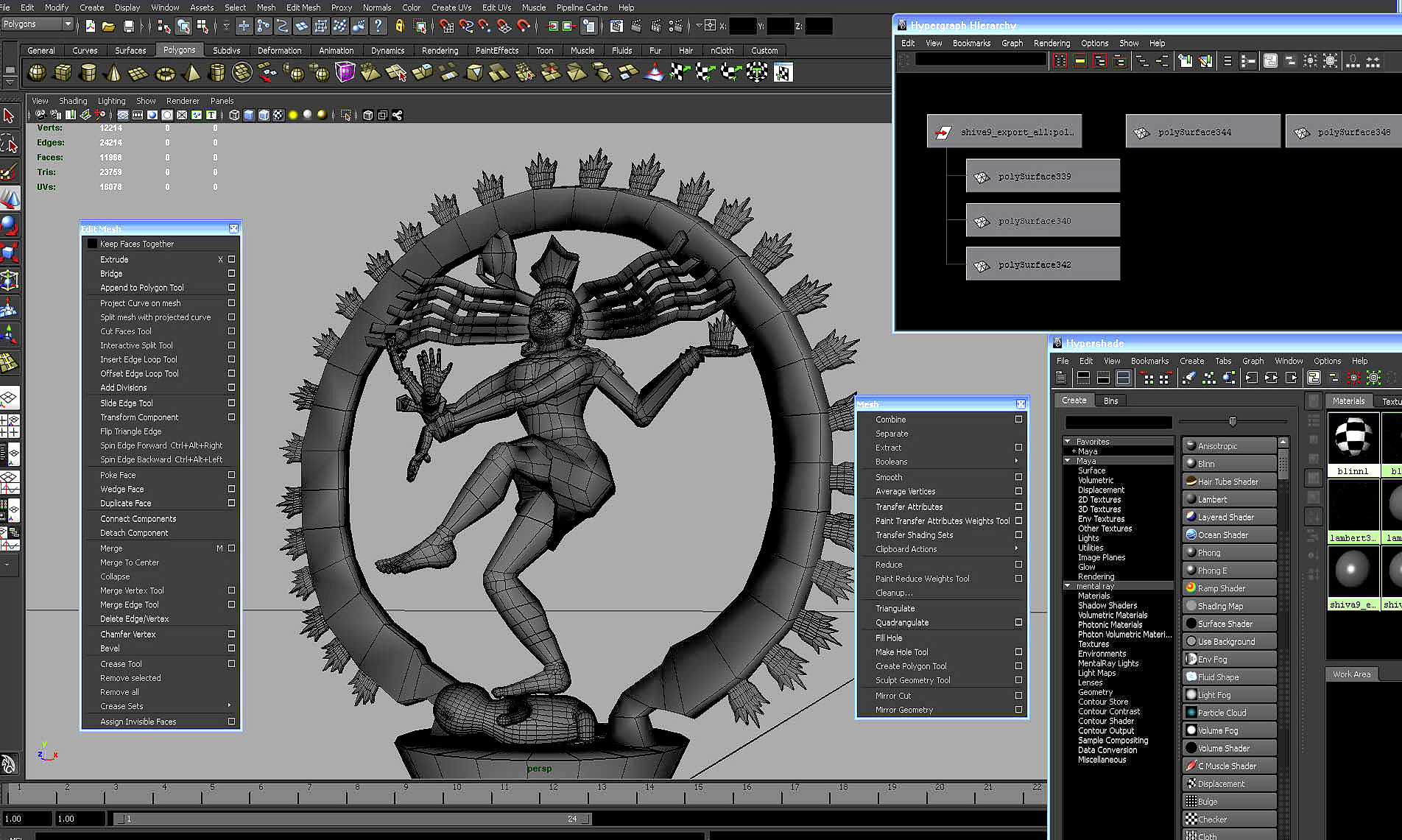
Task: Open Bridge options box
Action: [231, 273]
